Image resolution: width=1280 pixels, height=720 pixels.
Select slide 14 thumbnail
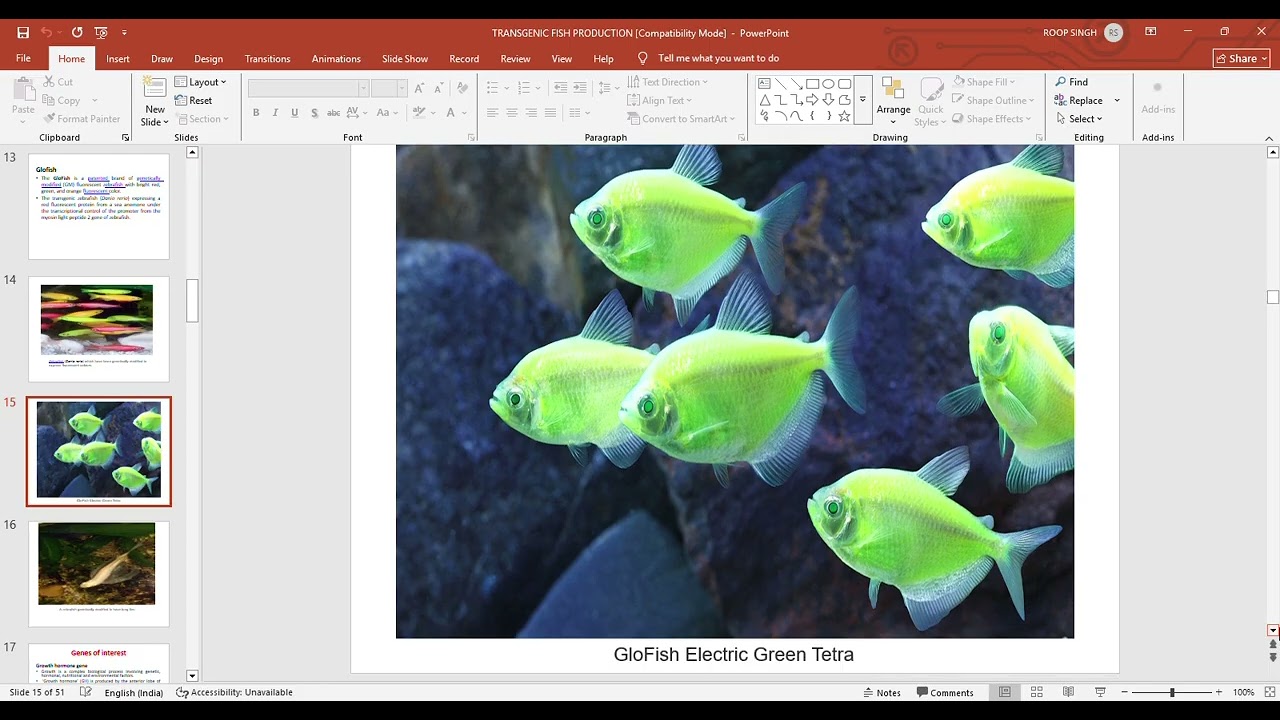click(x=99, y=329)
